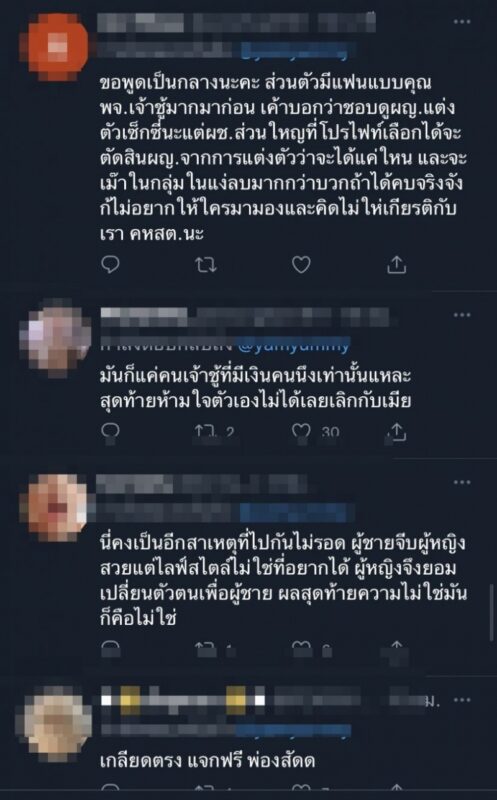Share the first tweet ending with คหสต.นะ
The image size is (497, 800).
coord(396,264)
